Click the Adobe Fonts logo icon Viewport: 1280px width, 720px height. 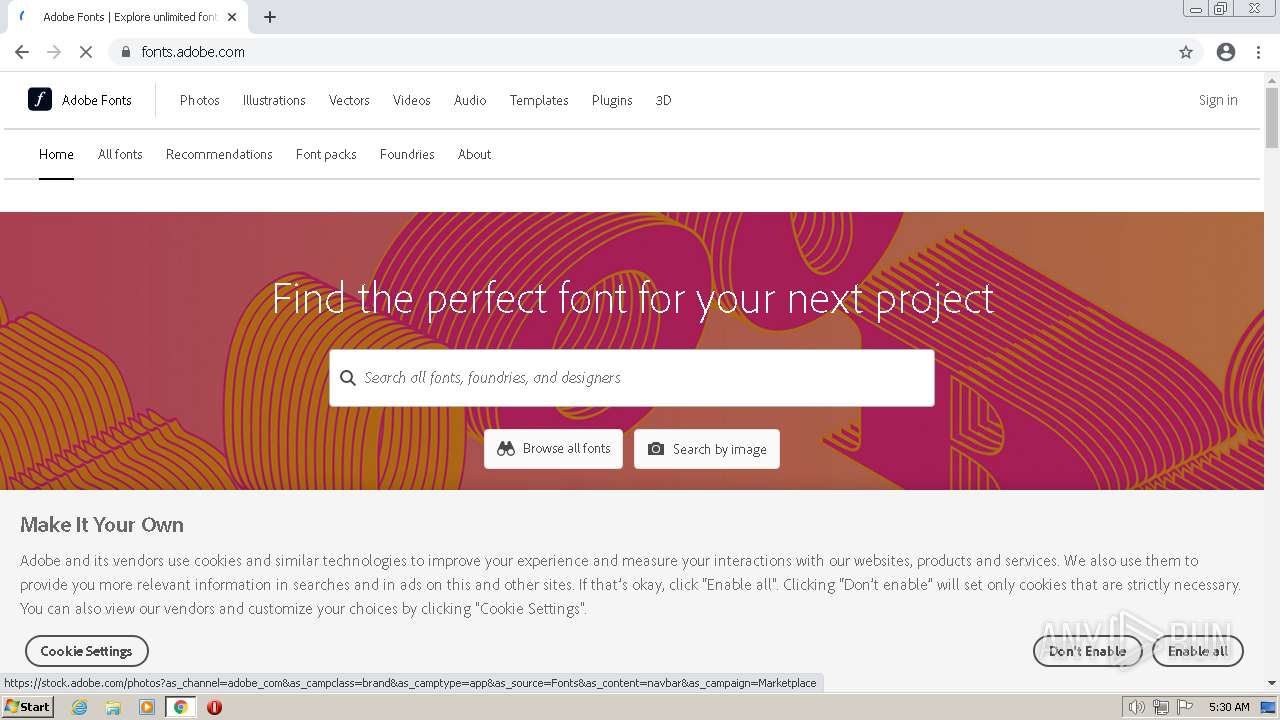point(40,99)
